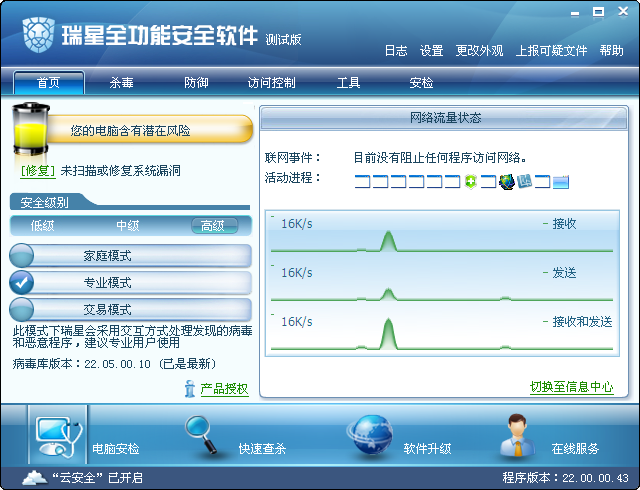Click the “云安全”已开启 status text
Image resolution: width=640 pixels, height=490 pixels.
[97, 477]
